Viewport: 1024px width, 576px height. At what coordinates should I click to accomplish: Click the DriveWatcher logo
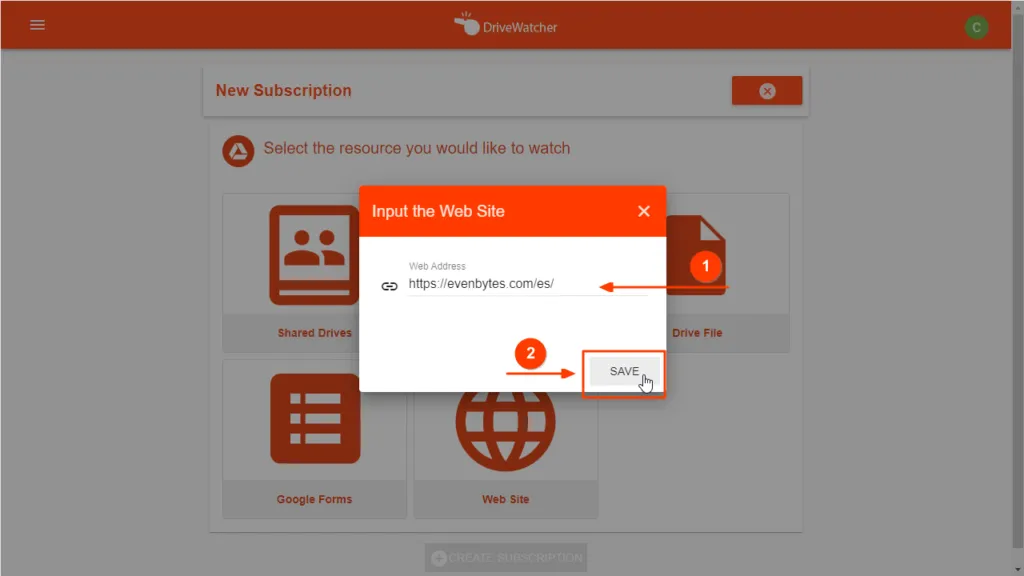(505, 25)
